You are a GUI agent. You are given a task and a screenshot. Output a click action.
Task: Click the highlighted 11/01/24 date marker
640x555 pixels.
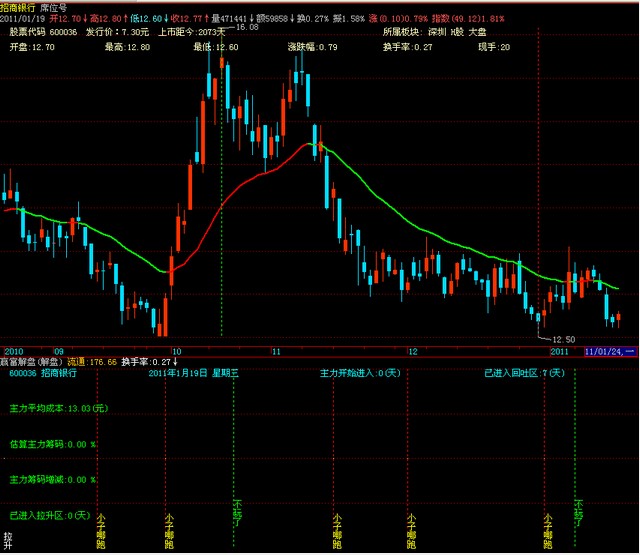609,352
